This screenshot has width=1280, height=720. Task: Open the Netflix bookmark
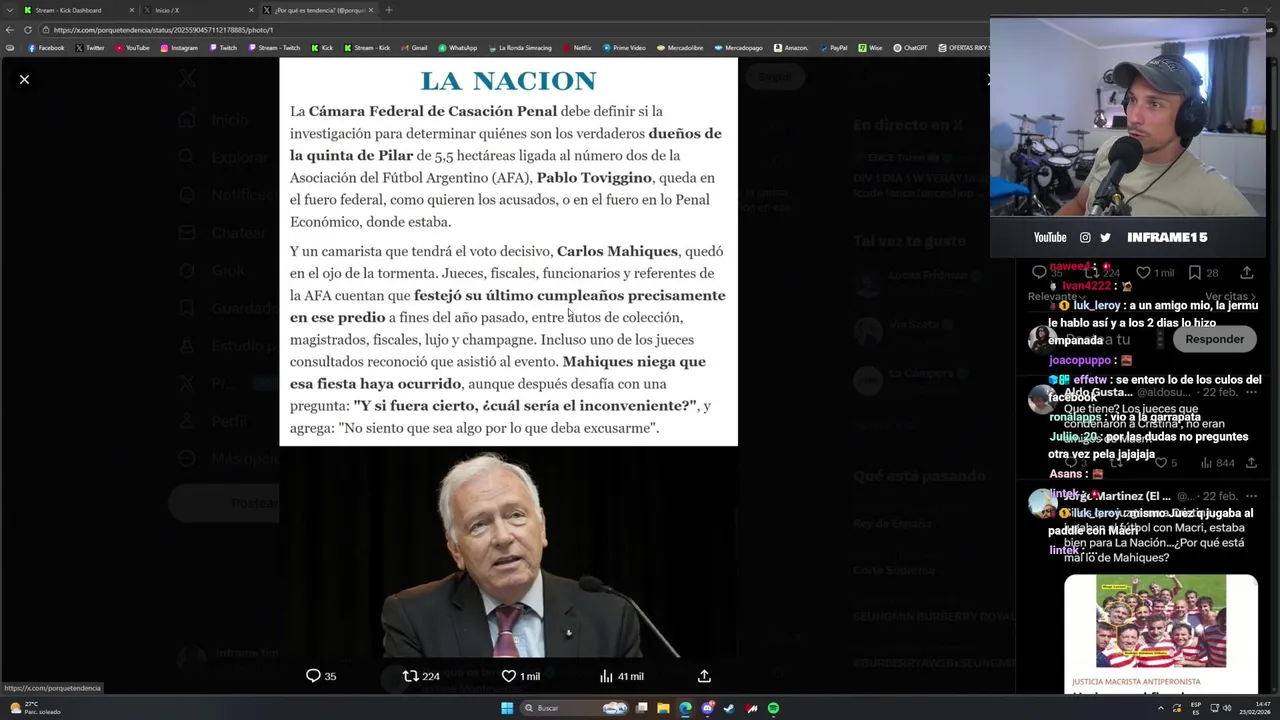click(x=577, y=48)
